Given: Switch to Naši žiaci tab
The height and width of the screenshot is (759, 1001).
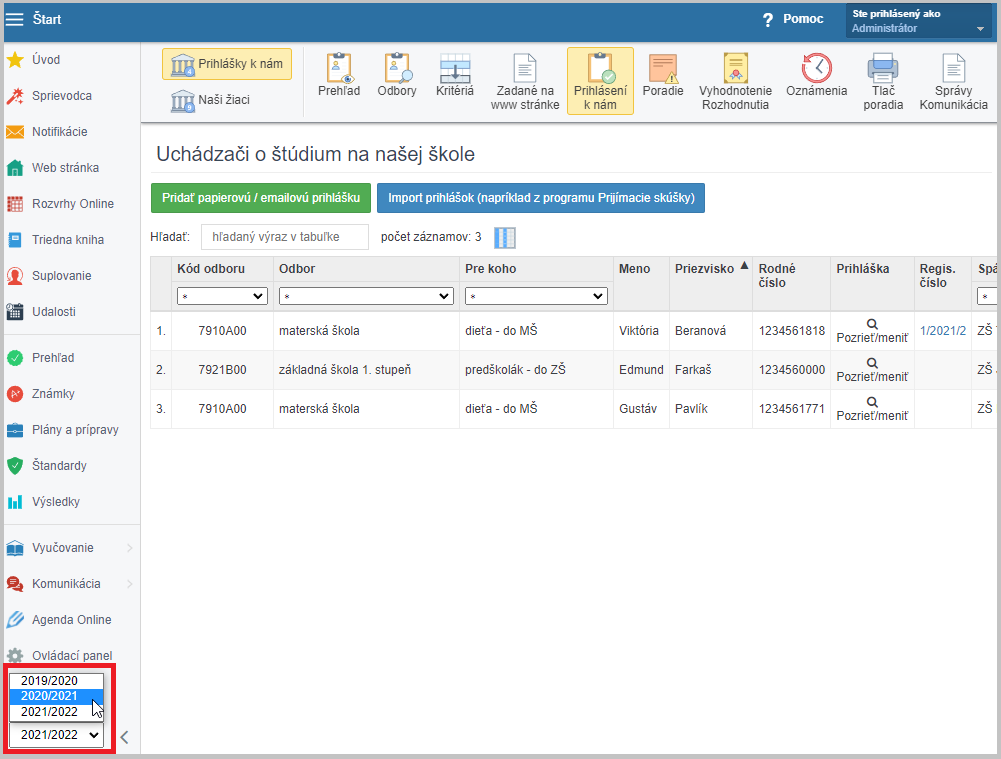Looking at the screenshot, I should click(211, 100).
